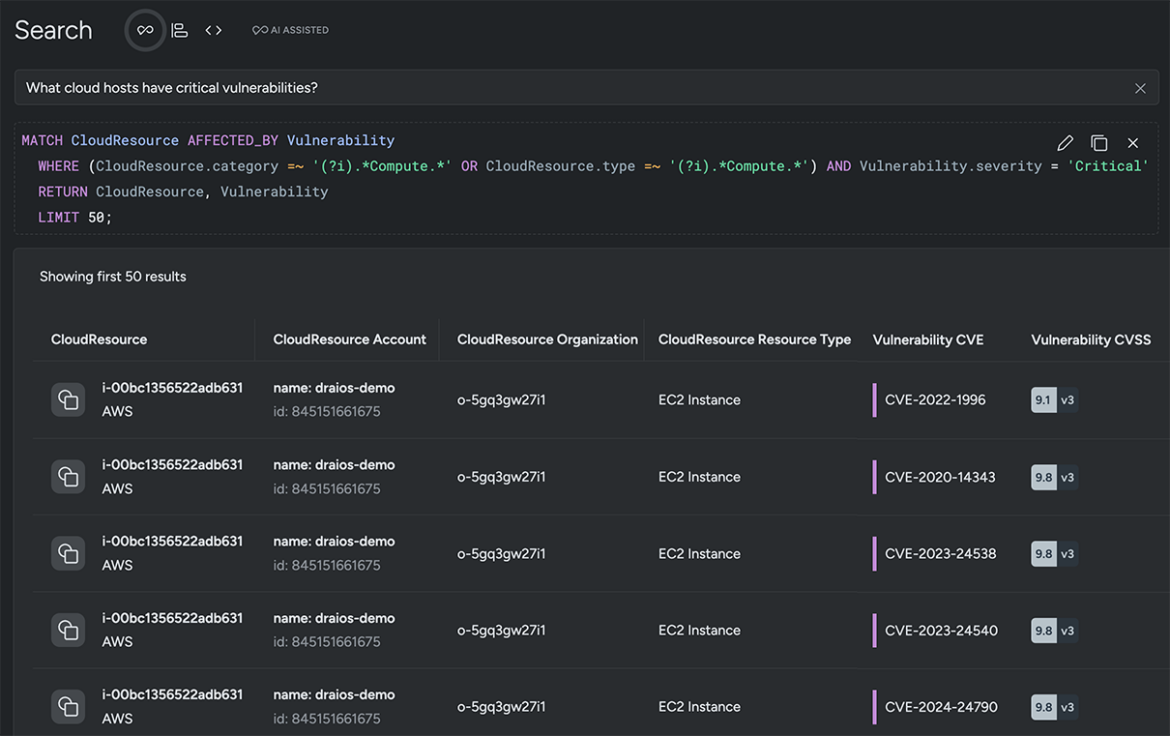Sort by CloudResource Account column header
This screenshot has height=736, width=1170.
pos(349,340)
